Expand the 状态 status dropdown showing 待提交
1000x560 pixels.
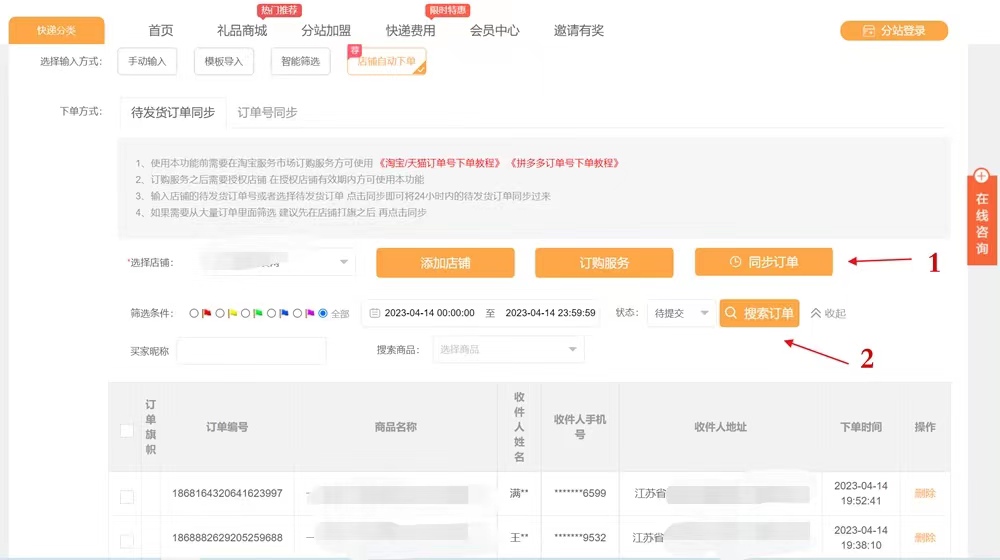click(x=680, y=313)
